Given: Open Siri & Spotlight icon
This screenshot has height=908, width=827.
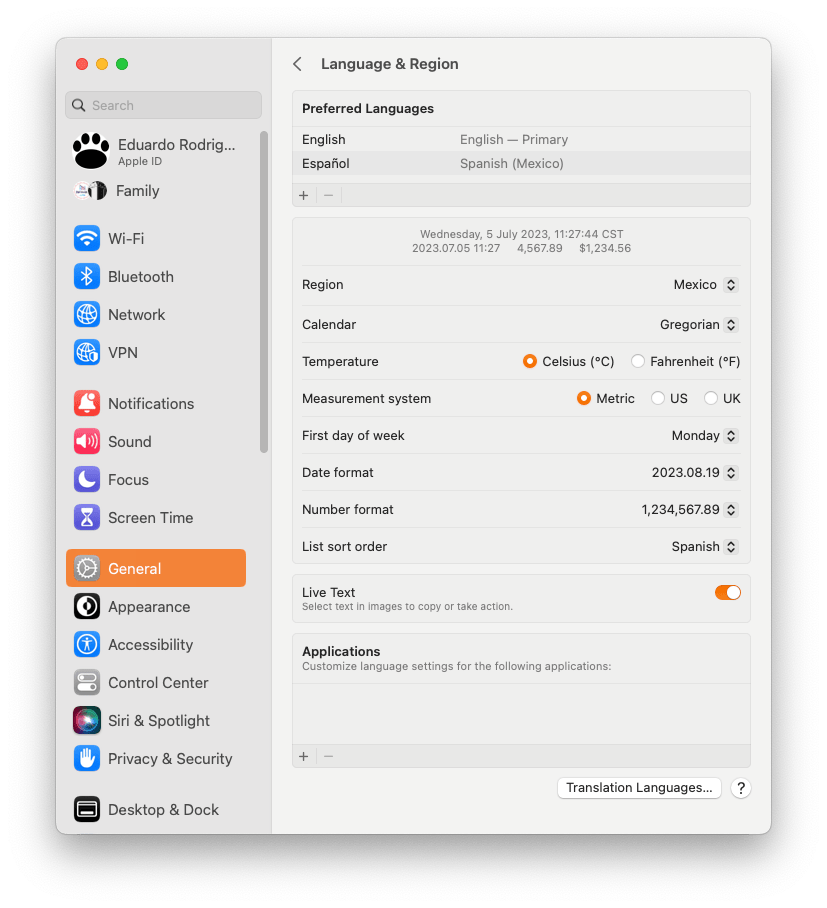Looking at the screenshot, I should 87,720.
